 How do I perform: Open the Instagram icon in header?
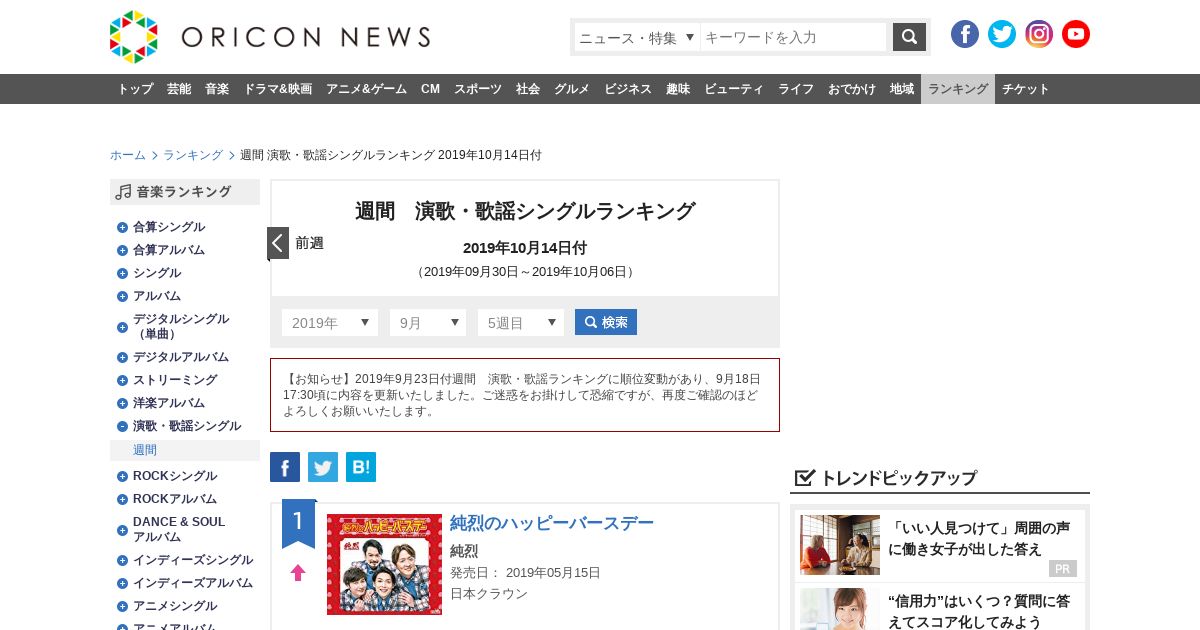tap(1039, 34)
